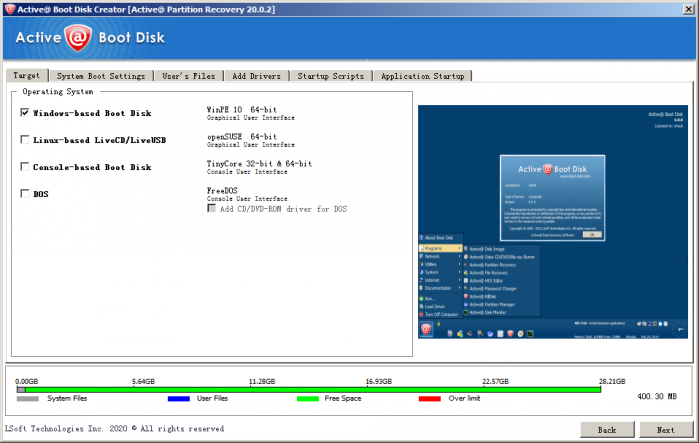The height and width of the screenshot is (443, 699).
Task: Click the openSUSE 64-bit label
Action: coord(242,137)
